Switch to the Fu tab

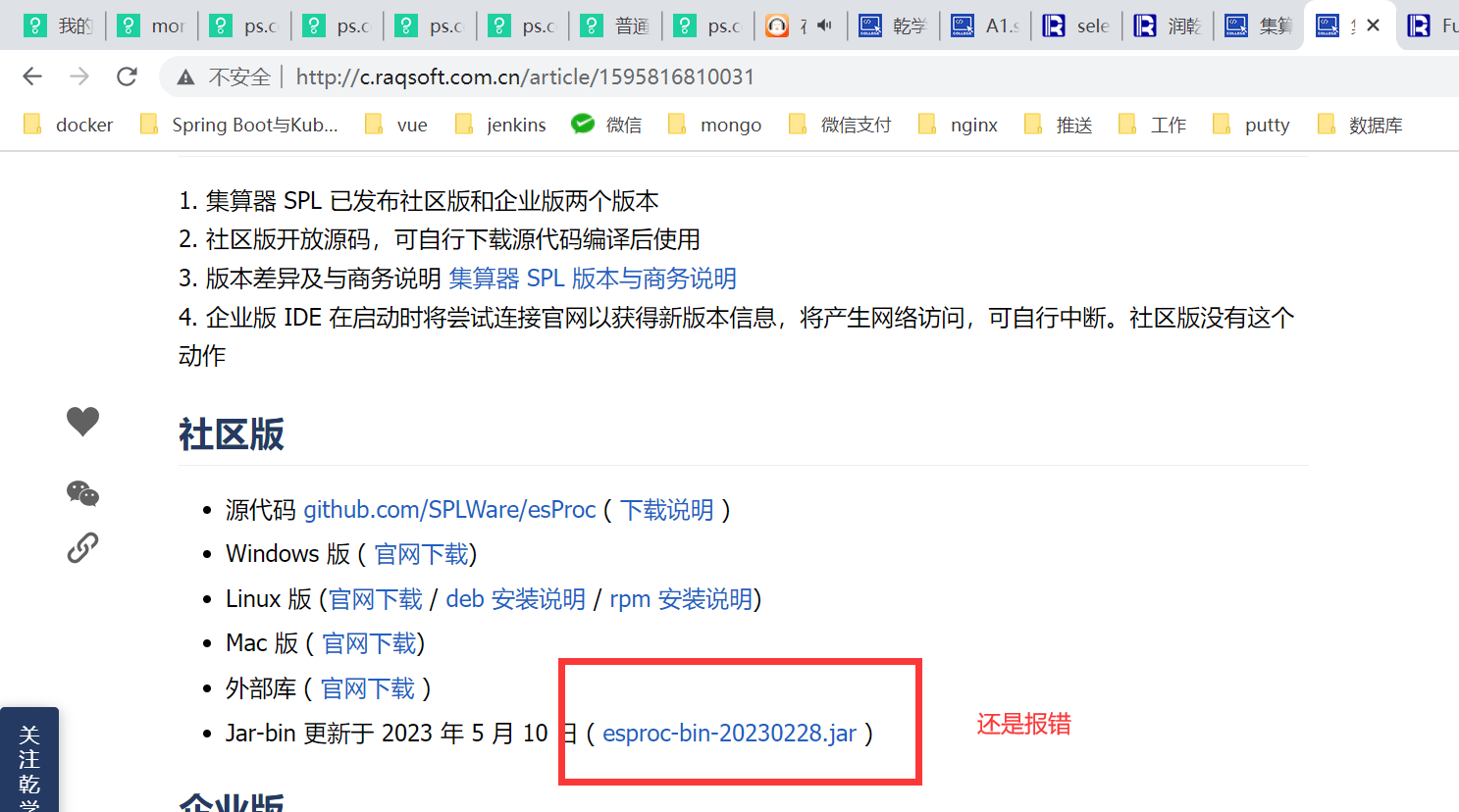click(1433, 25)
